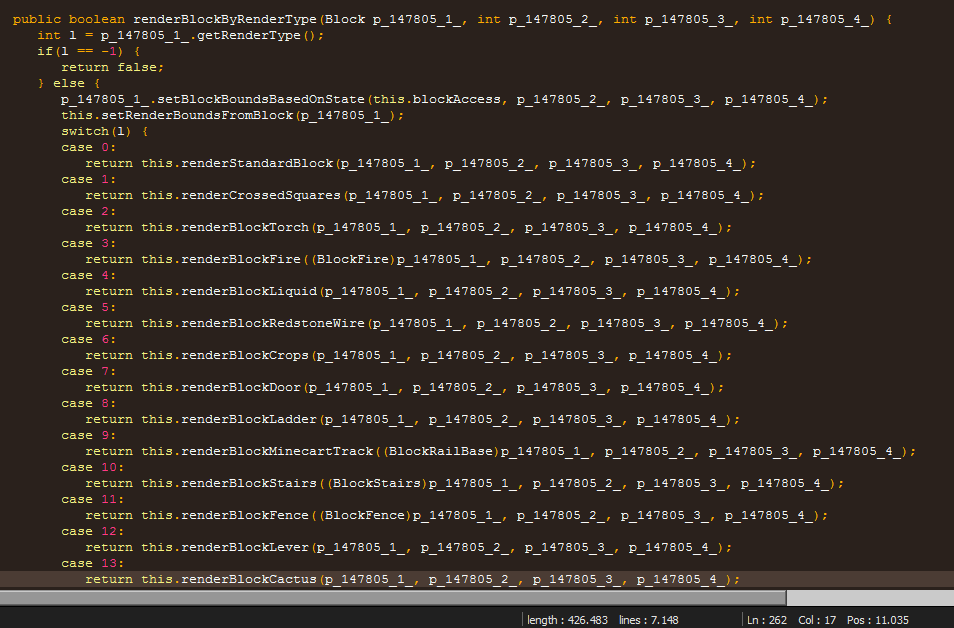Click the "case 0:" label

pos(88,147)
